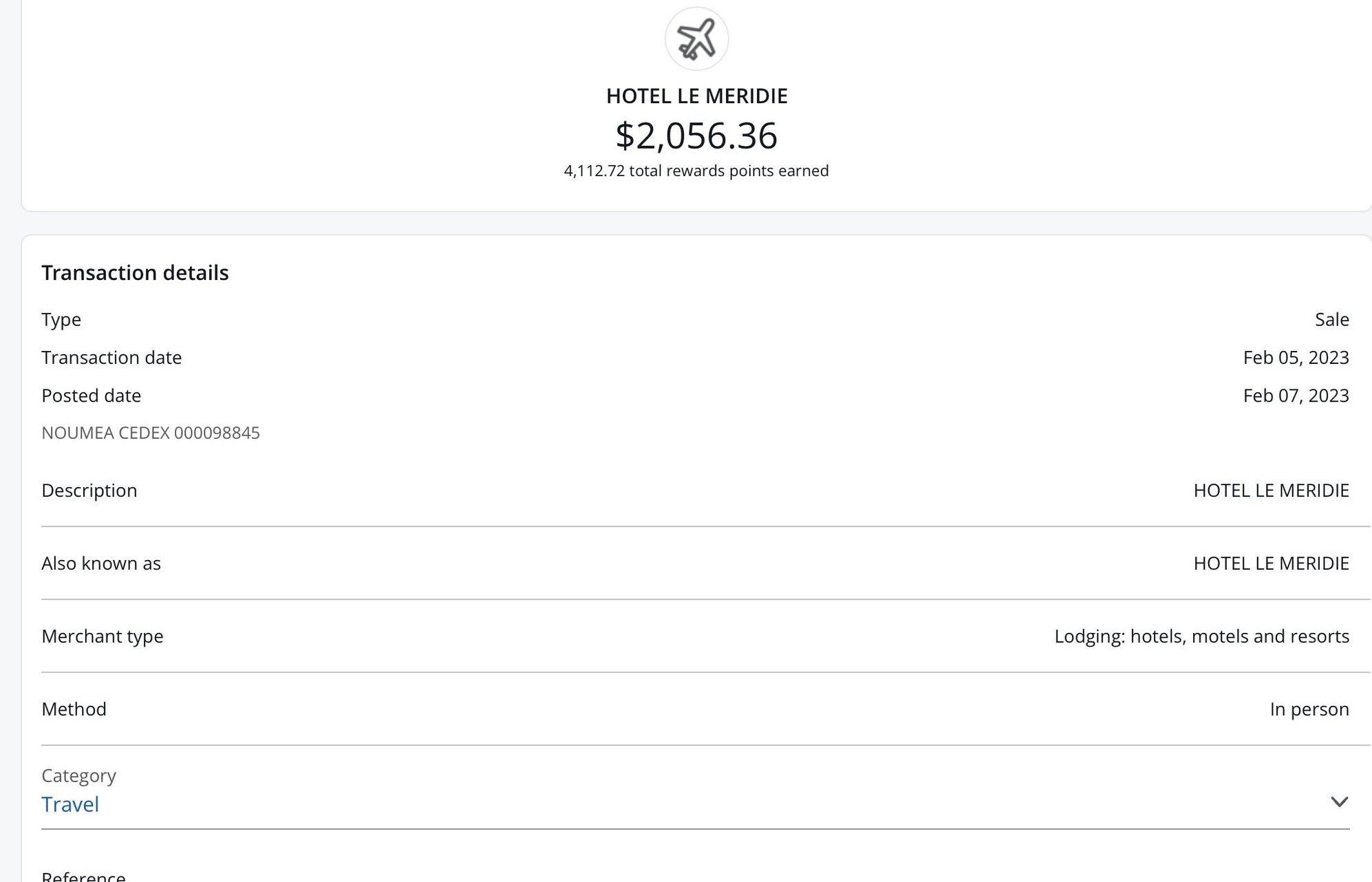This screenshot has width=1372, height=882.
Task: Open the Category dropdown chevron
Action: coord(1339,802)
